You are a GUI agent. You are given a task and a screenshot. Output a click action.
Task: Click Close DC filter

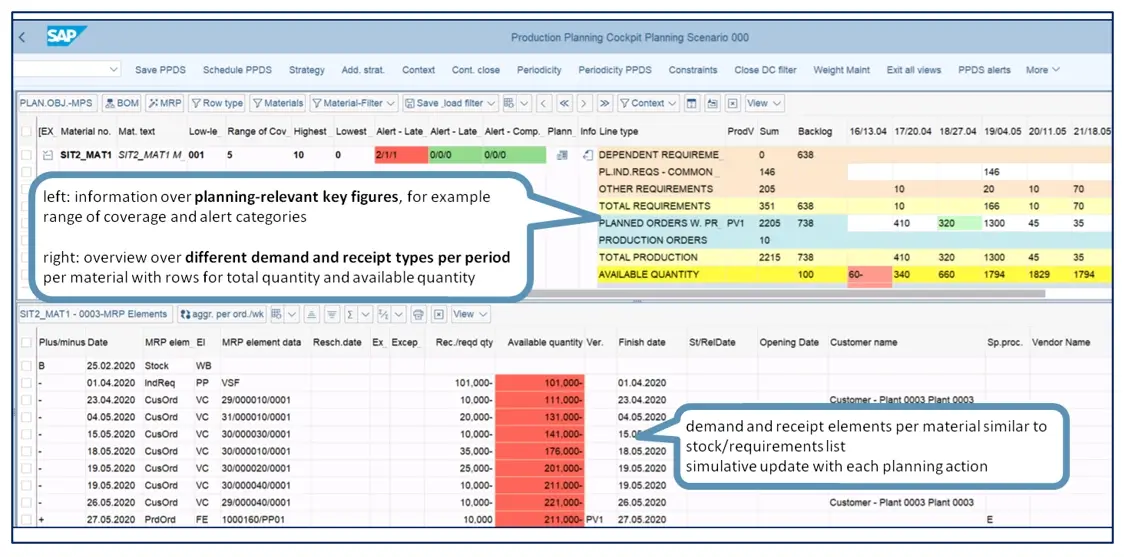coord(765,70)
